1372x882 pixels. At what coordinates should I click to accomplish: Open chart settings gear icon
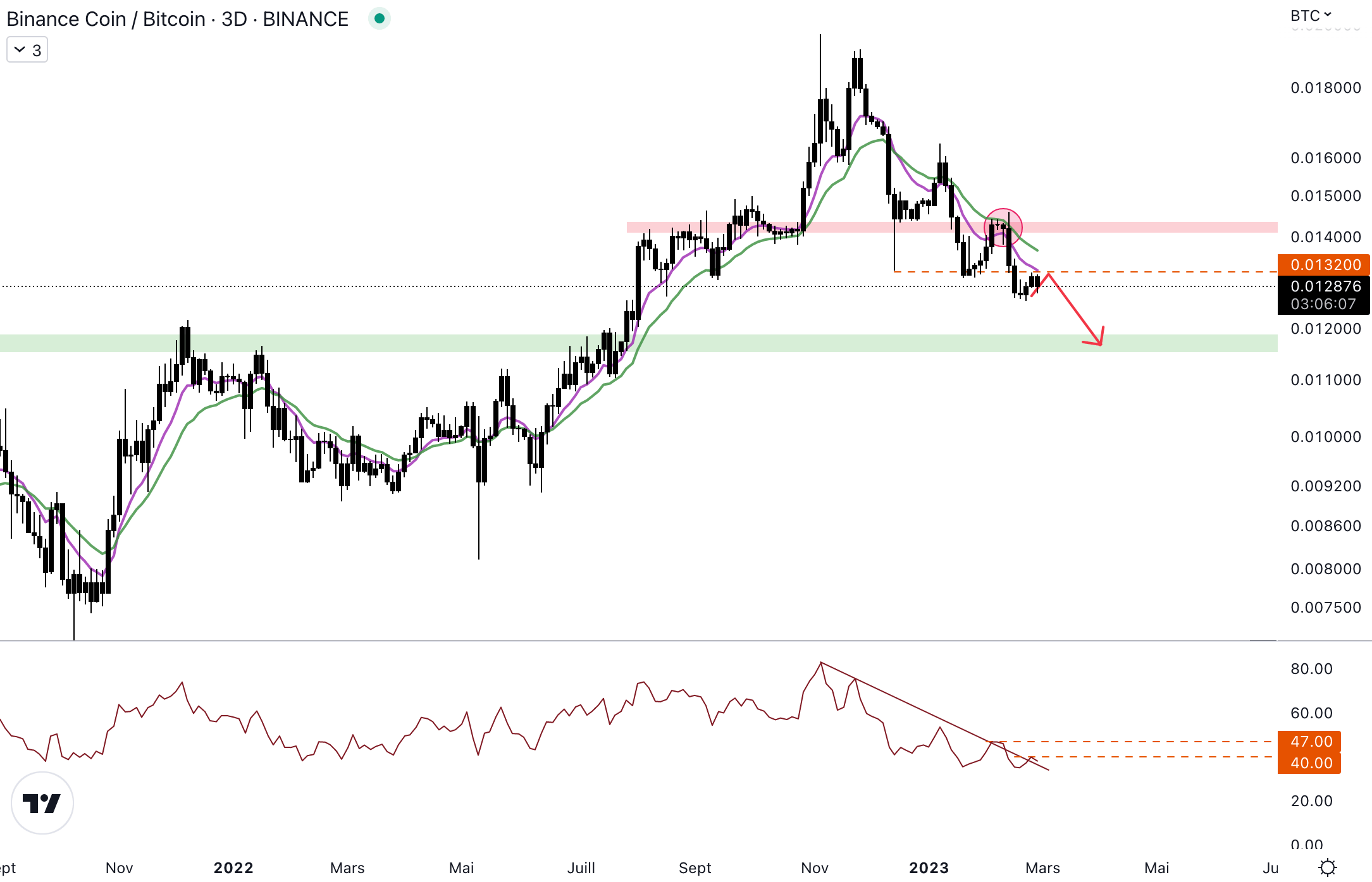[x=1328, y=867]
